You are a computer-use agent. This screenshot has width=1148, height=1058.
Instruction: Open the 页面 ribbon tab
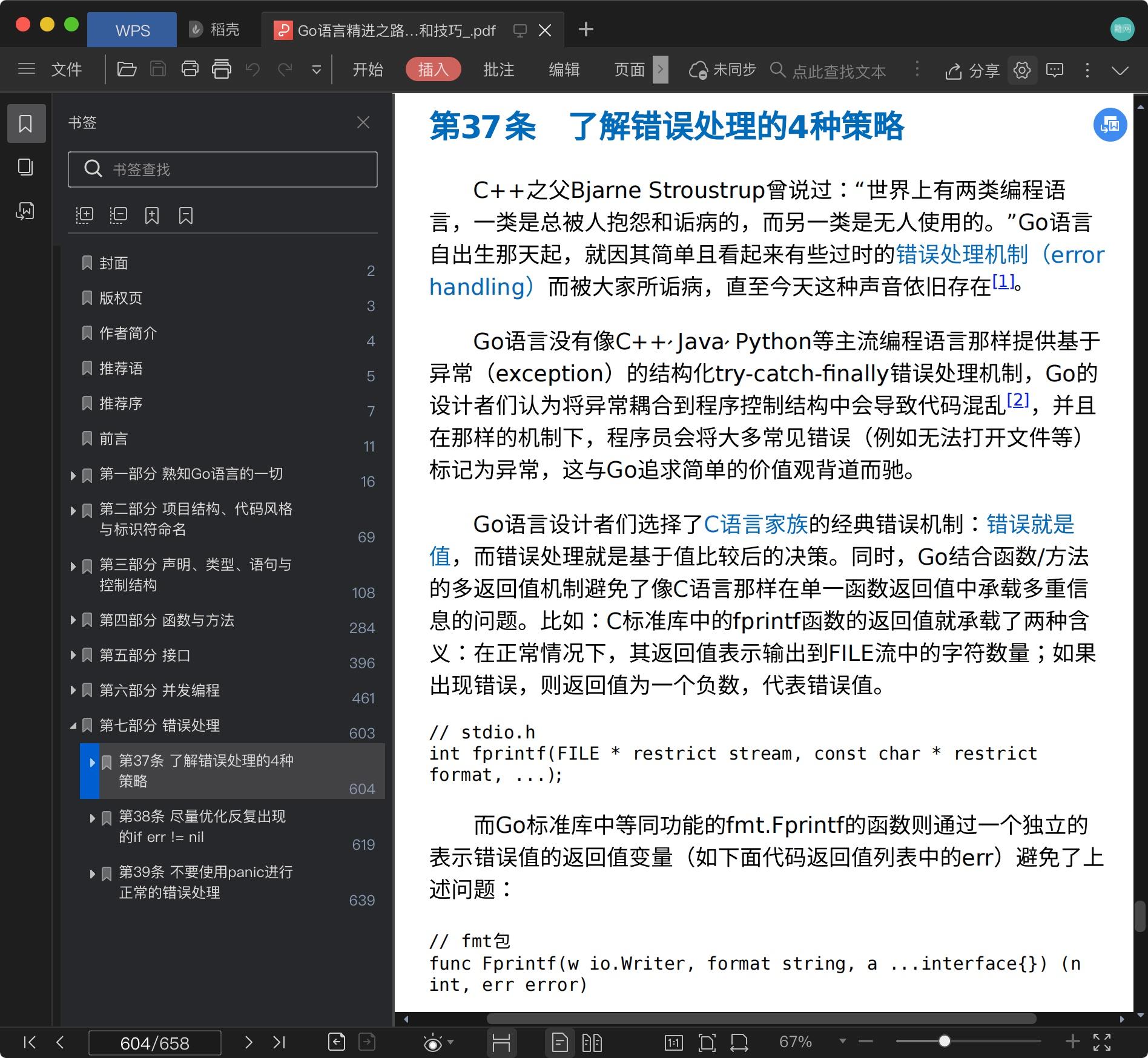click(x=629, y=70)
